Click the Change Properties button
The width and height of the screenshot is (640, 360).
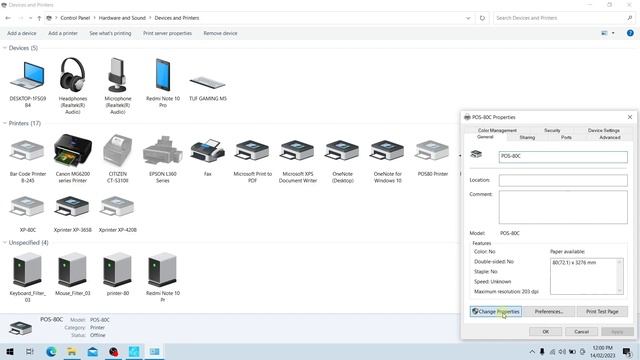tap(496, 311)
